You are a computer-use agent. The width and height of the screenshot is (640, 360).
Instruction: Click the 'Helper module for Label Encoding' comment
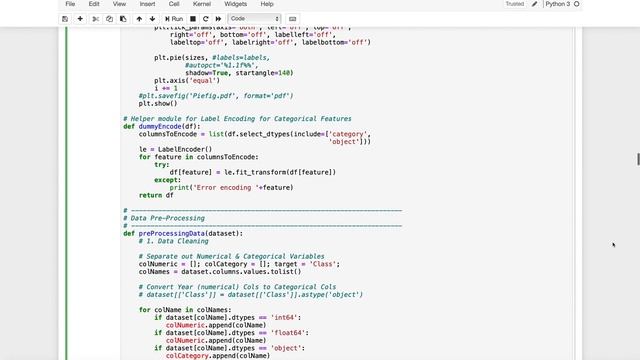click(x=237, y=119)
